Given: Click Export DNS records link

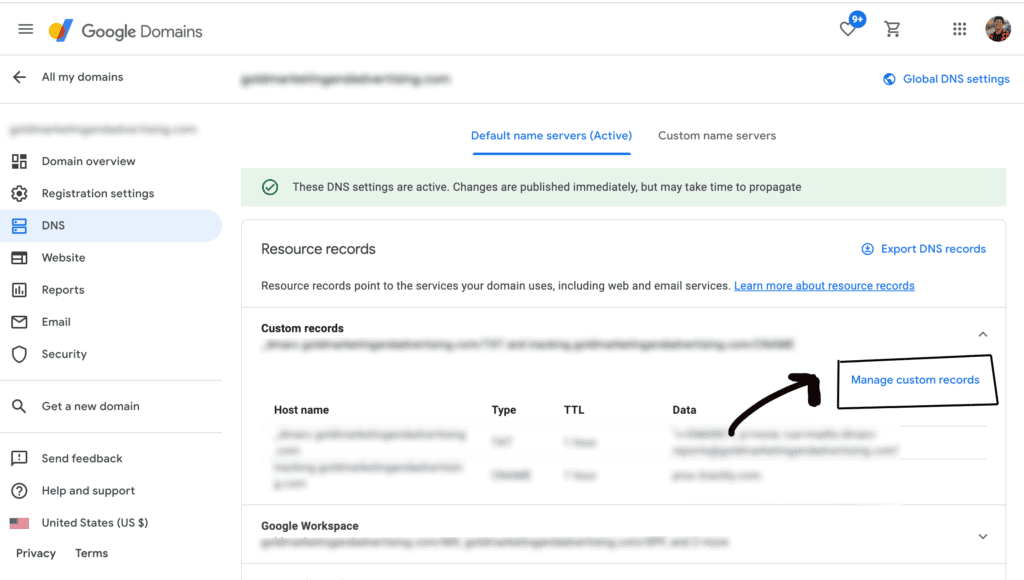Looking at the screenshot, I should pos(933,249).
